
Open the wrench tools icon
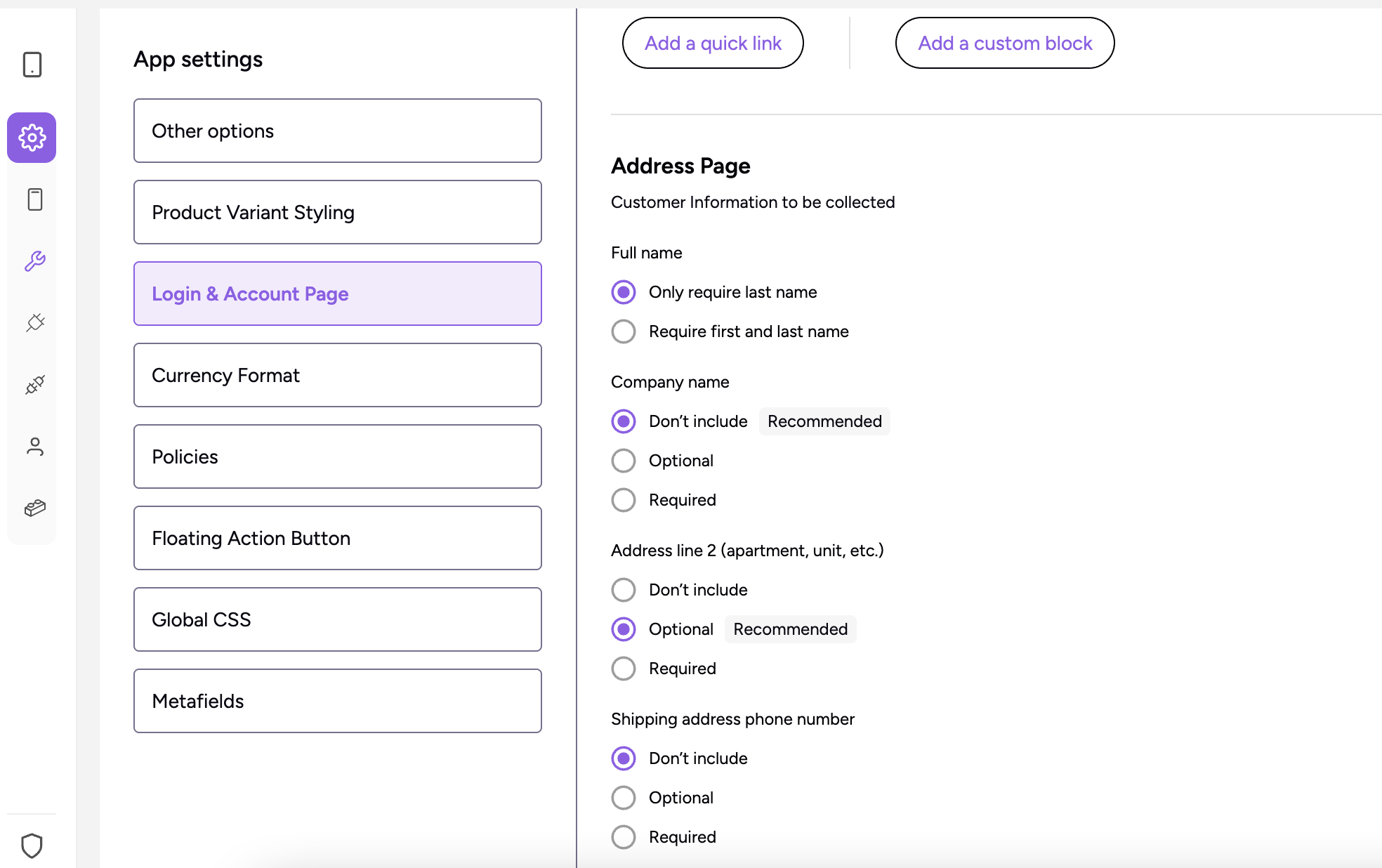(34, 261)
